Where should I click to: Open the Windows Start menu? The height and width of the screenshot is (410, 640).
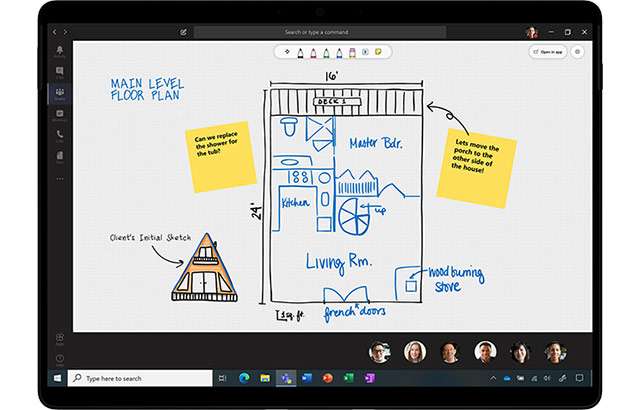click(58, 378)
